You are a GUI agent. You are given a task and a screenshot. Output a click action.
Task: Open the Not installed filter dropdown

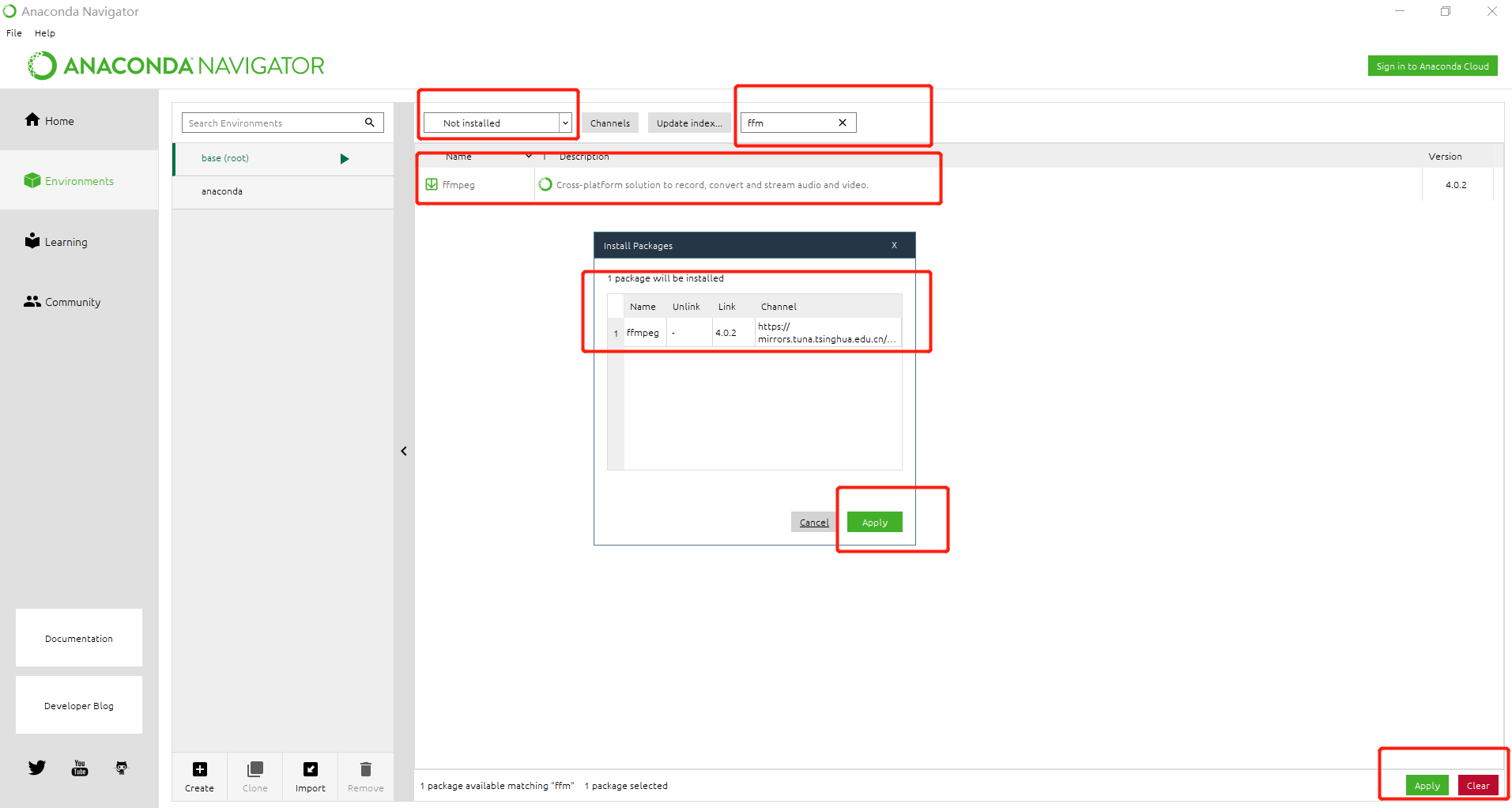(497, 123)
